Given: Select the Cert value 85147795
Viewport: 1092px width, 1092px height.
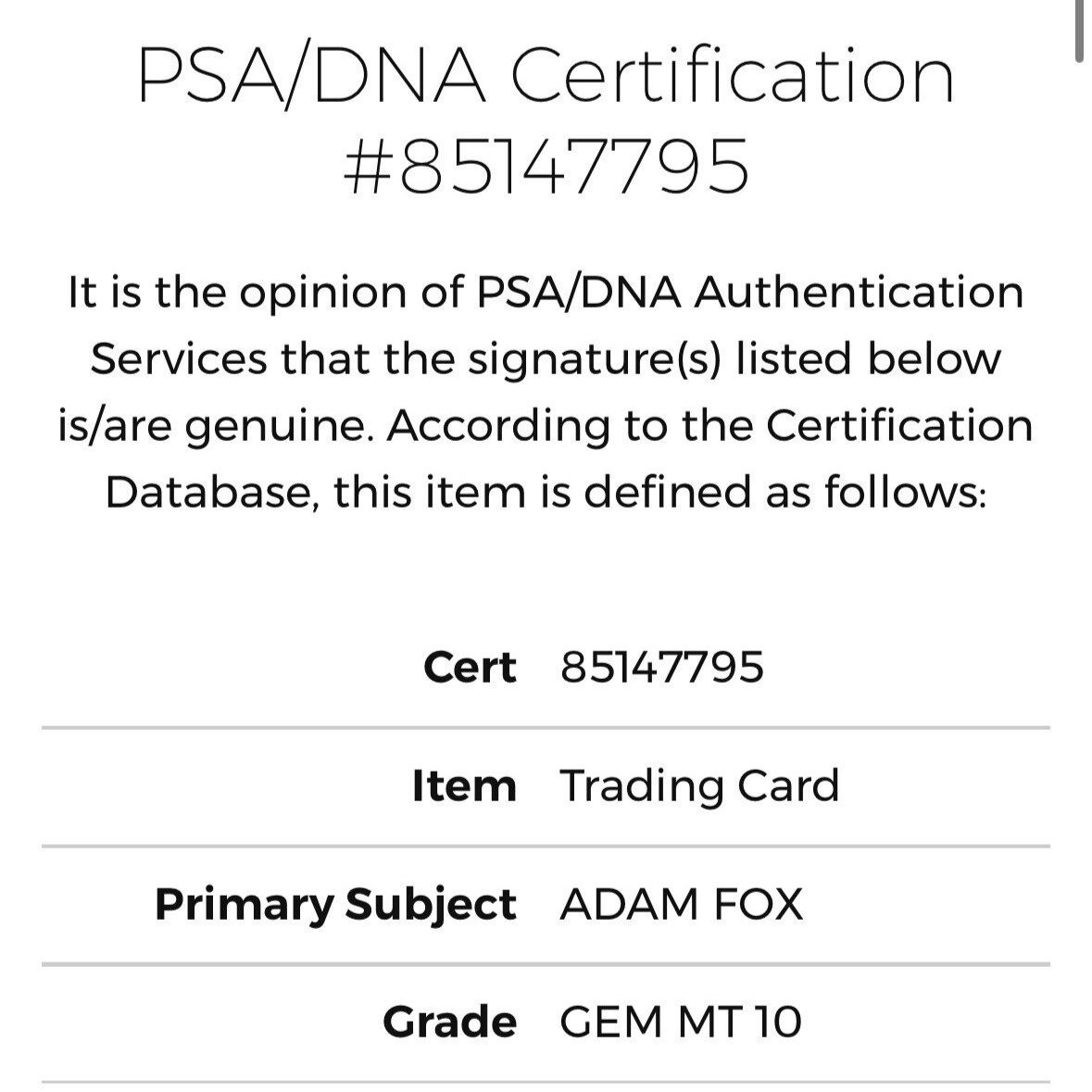Looking at the screenshot, I should [661, 667].
